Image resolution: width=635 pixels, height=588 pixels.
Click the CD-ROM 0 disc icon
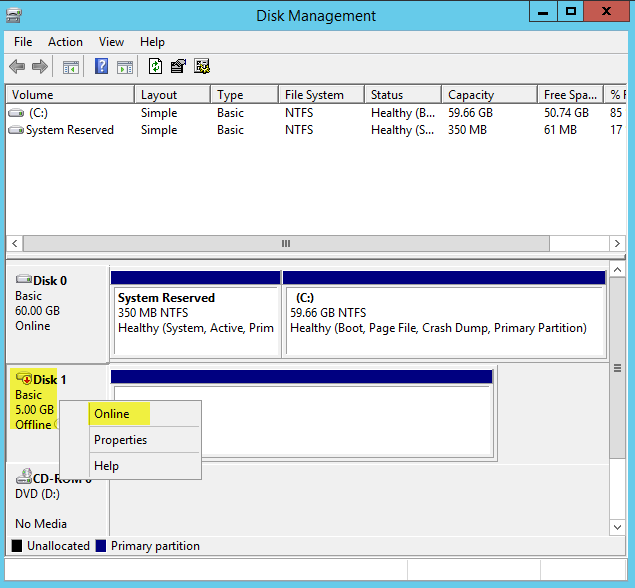pos(23,477)
